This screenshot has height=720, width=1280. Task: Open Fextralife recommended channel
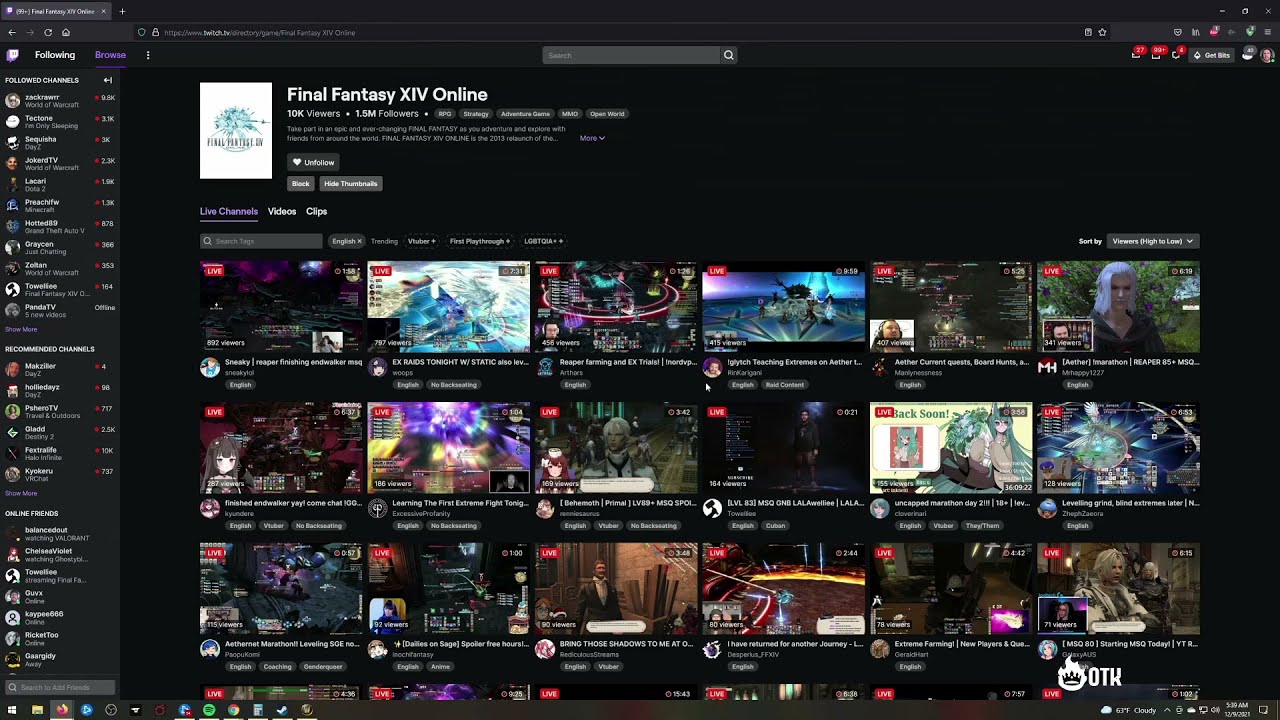coord(60,454)
